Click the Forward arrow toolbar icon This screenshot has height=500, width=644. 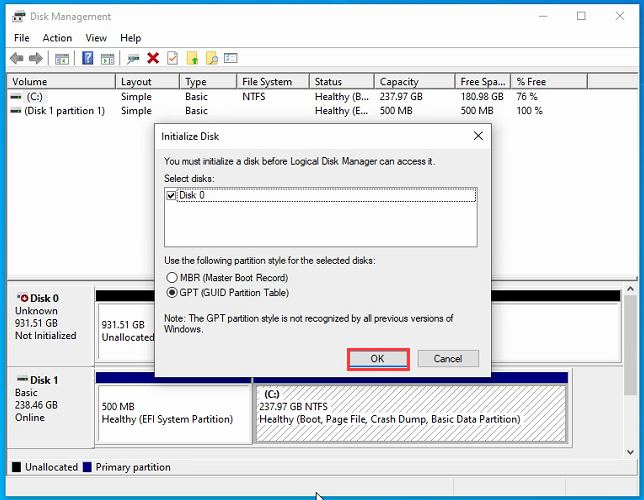pos(36,58)
